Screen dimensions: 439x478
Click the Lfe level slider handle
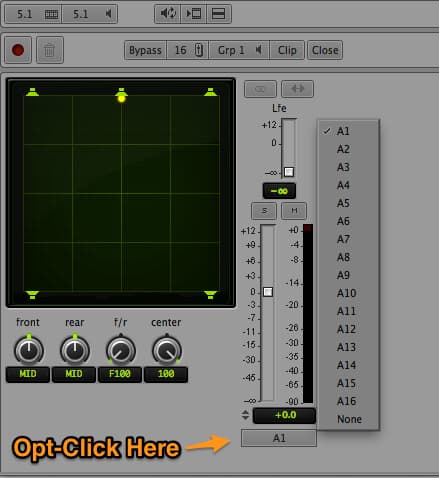pos(289,172)
